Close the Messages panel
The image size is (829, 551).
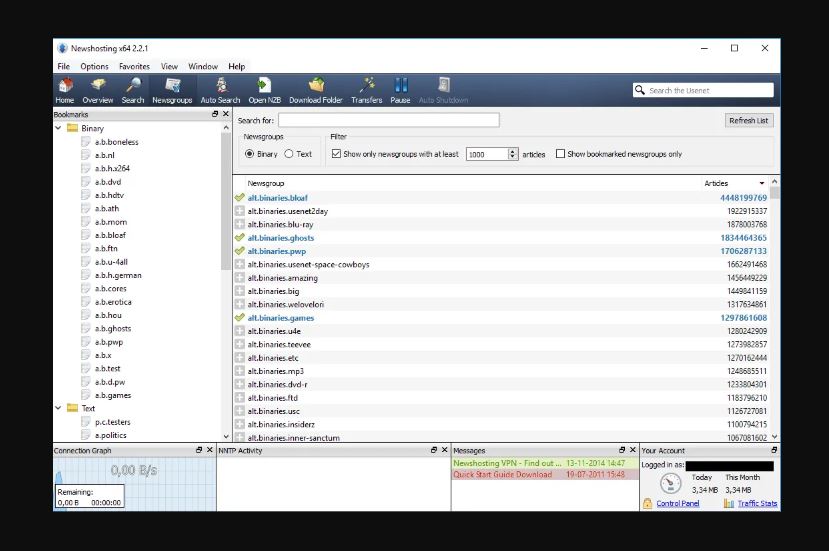tap(632, 450)
